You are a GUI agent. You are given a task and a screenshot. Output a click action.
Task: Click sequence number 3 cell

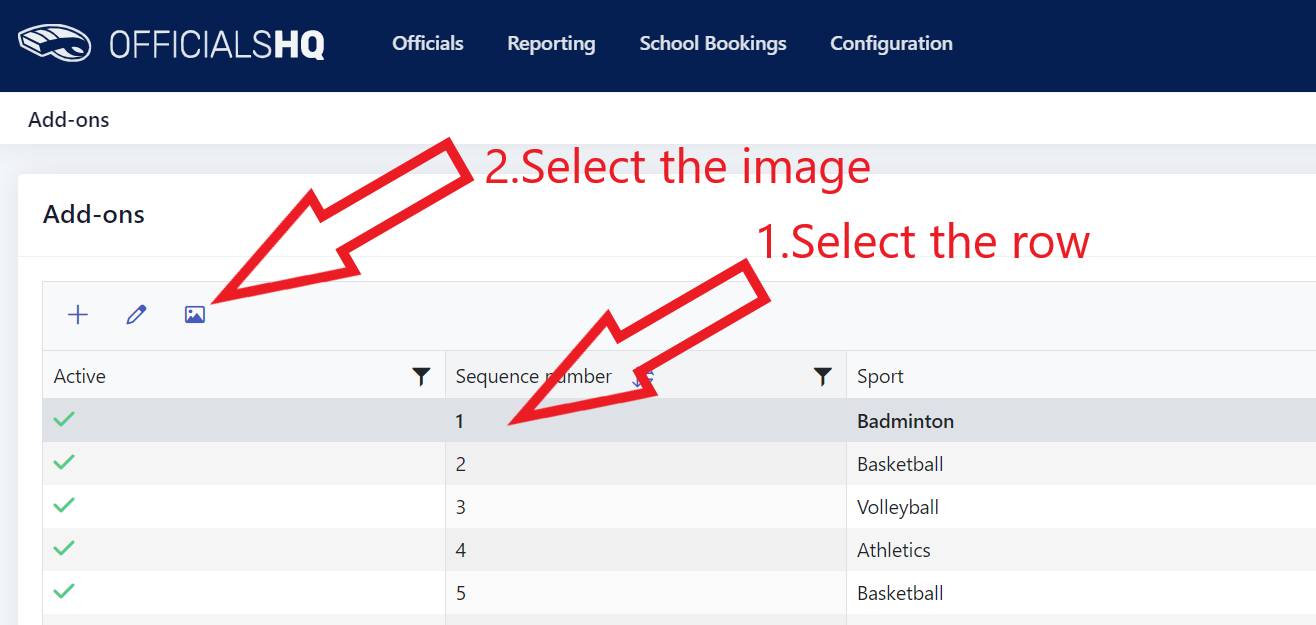coord(646,507)
